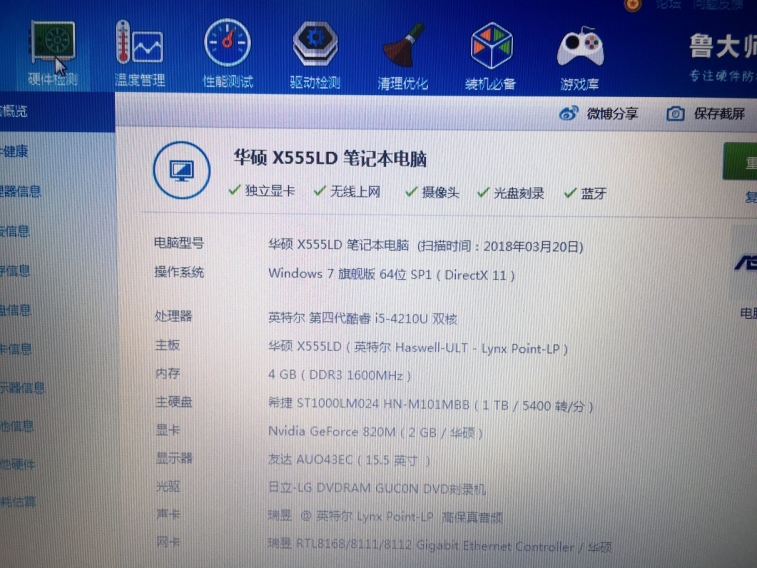
Task: Click the 保存截屏 save screenshot button
Action: 706,114
